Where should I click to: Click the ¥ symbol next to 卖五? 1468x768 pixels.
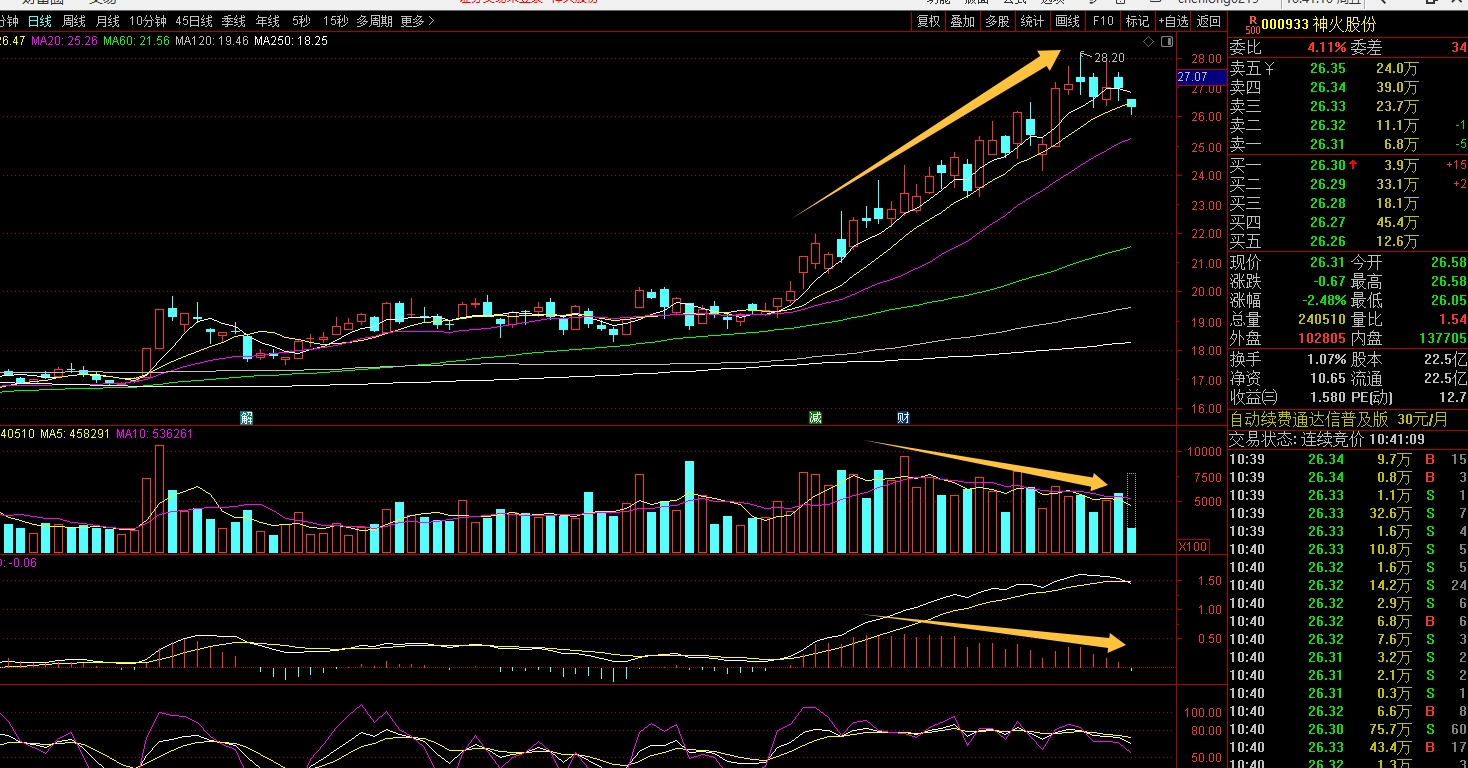[x=1269, y=69]
